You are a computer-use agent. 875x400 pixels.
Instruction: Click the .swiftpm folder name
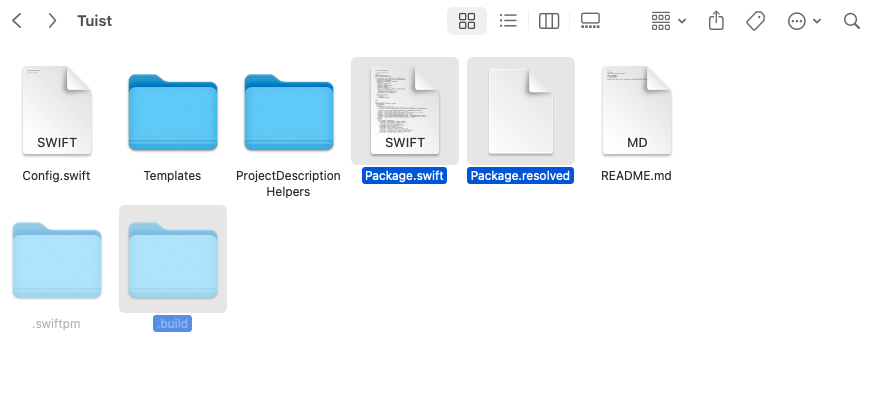(56, 324)
